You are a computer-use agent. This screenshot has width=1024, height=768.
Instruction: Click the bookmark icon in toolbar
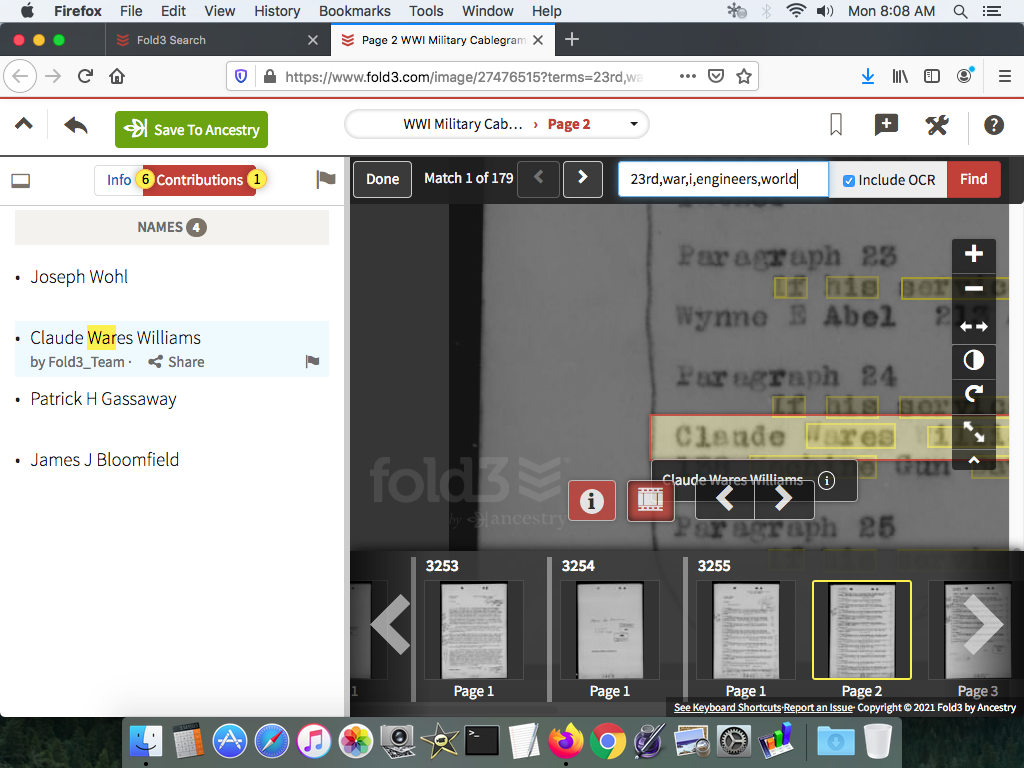(836, 125)
